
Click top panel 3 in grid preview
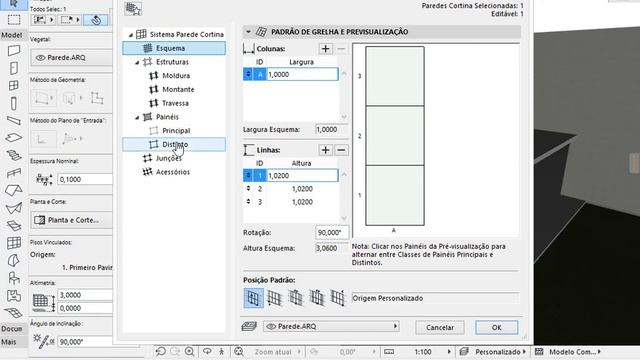pyautogui.click(x=395, y=76)
